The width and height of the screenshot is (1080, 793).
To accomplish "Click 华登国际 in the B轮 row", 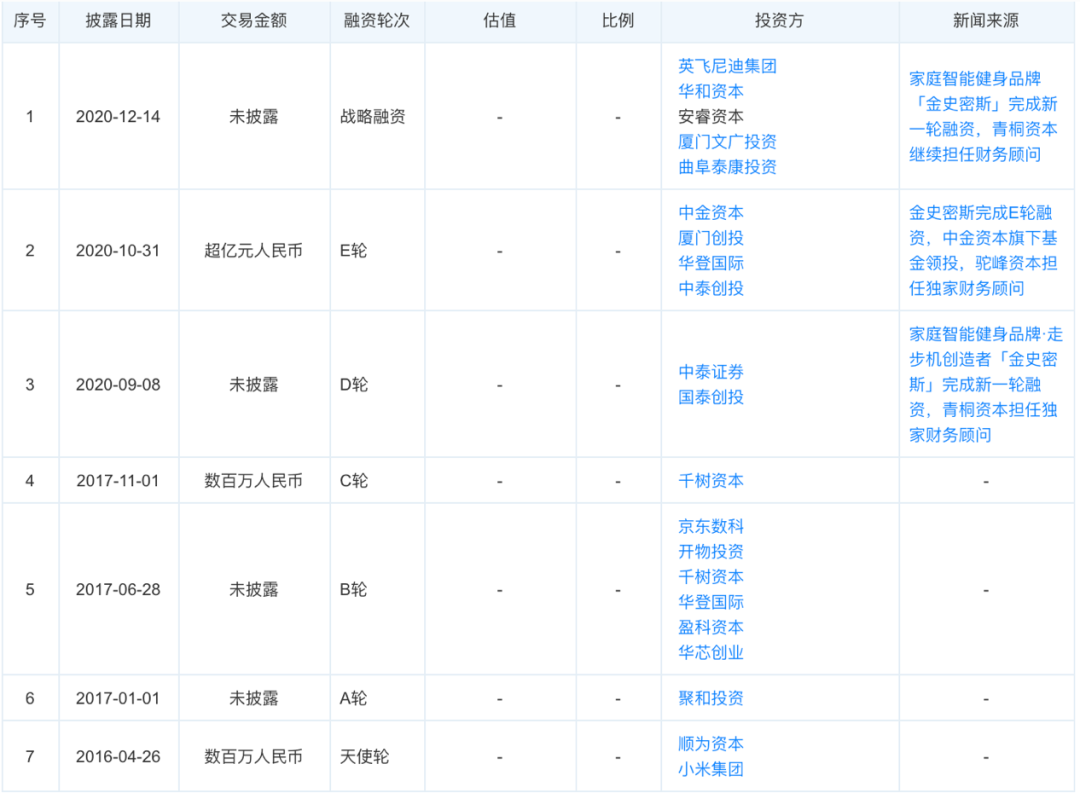I will coord(711,602).
